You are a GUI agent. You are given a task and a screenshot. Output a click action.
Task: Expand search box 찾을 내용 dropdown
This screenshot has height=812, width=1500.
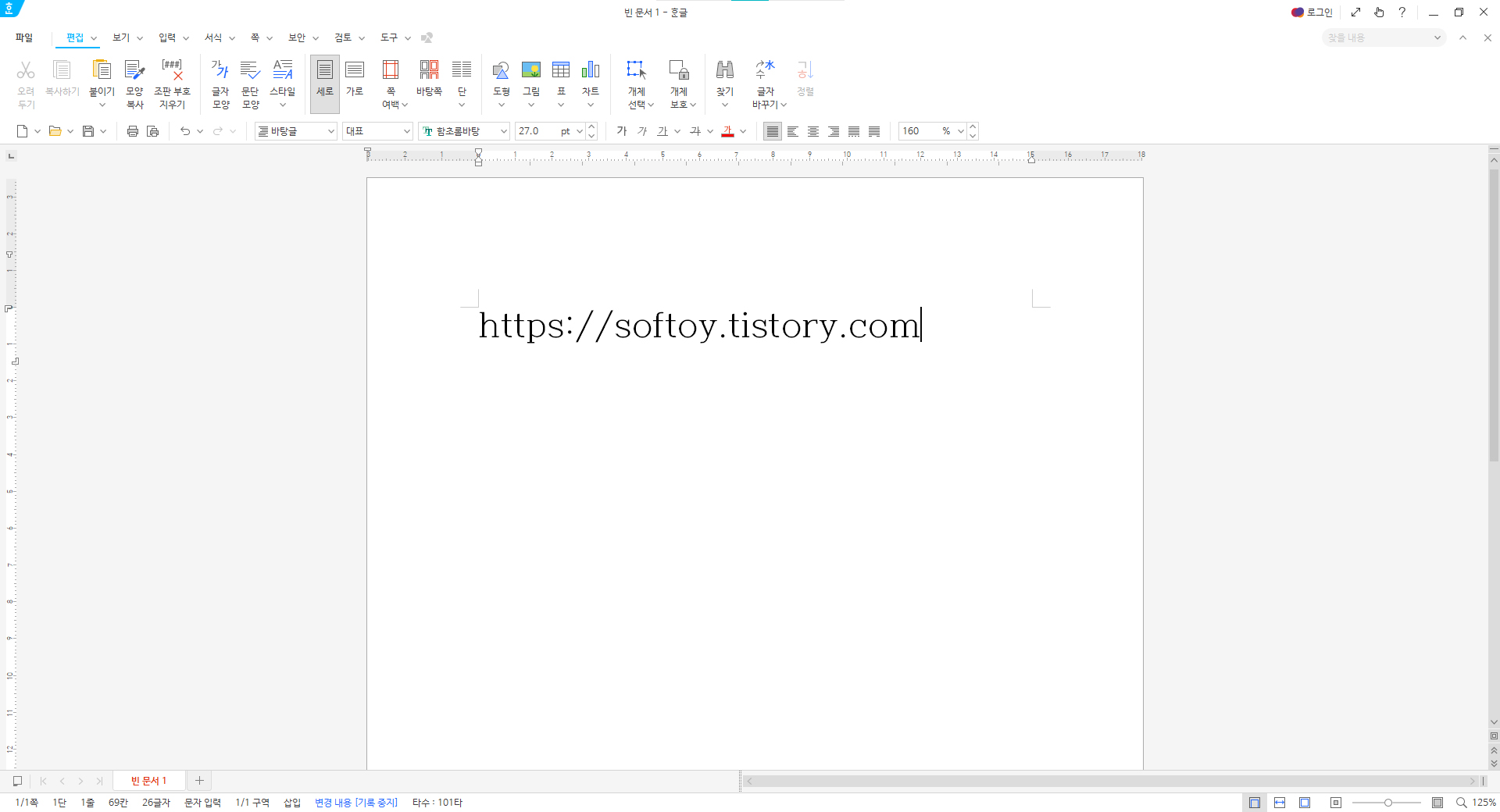pyautogui.click(x=1437, y=37)
